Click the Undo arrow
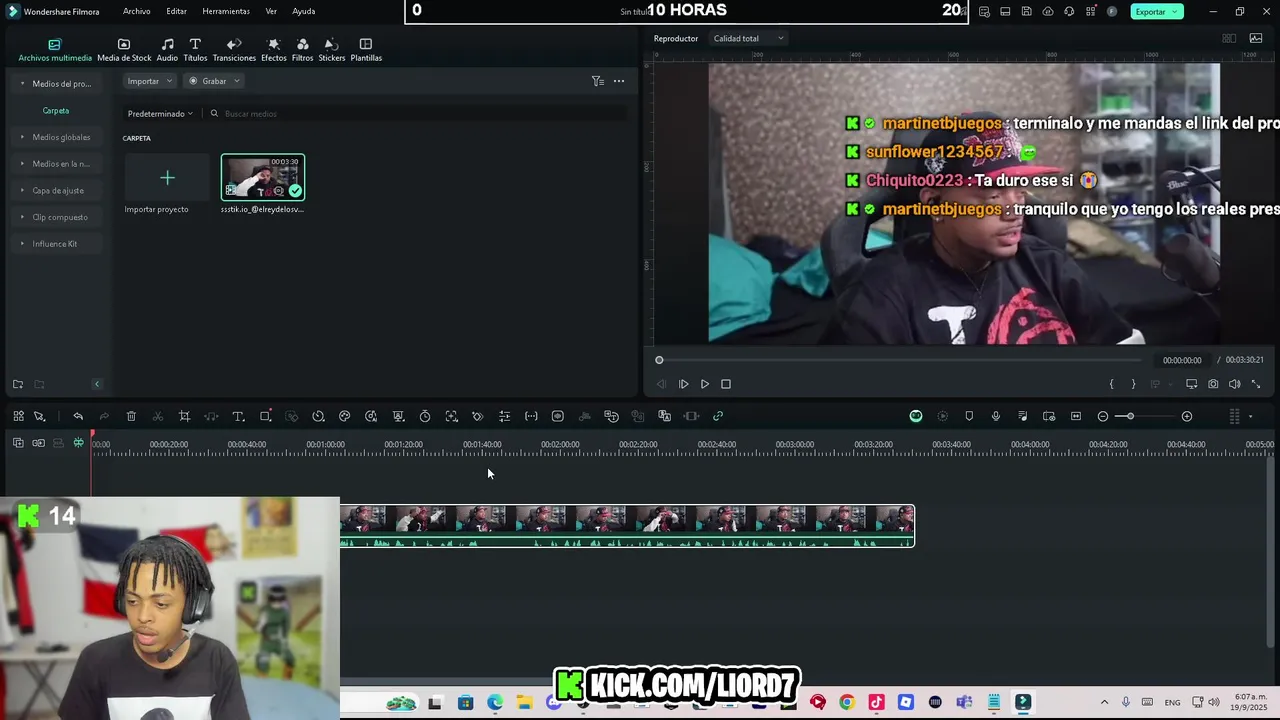Viewport: 1280px width, 720px height. [78, 416]
